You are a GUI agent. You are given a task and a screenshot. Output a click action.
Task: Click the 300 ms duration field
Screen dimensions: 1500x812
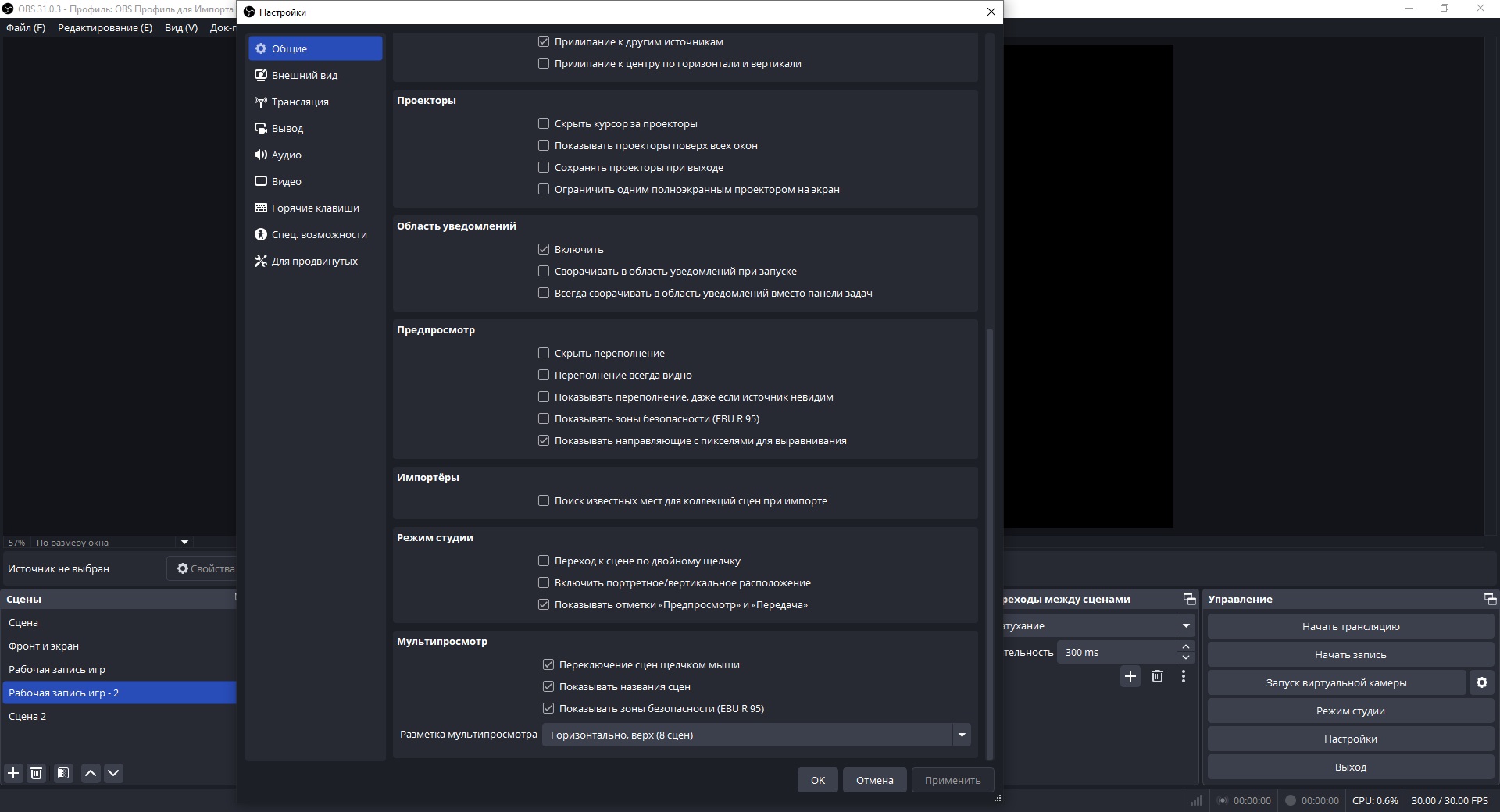[1116, 652]
